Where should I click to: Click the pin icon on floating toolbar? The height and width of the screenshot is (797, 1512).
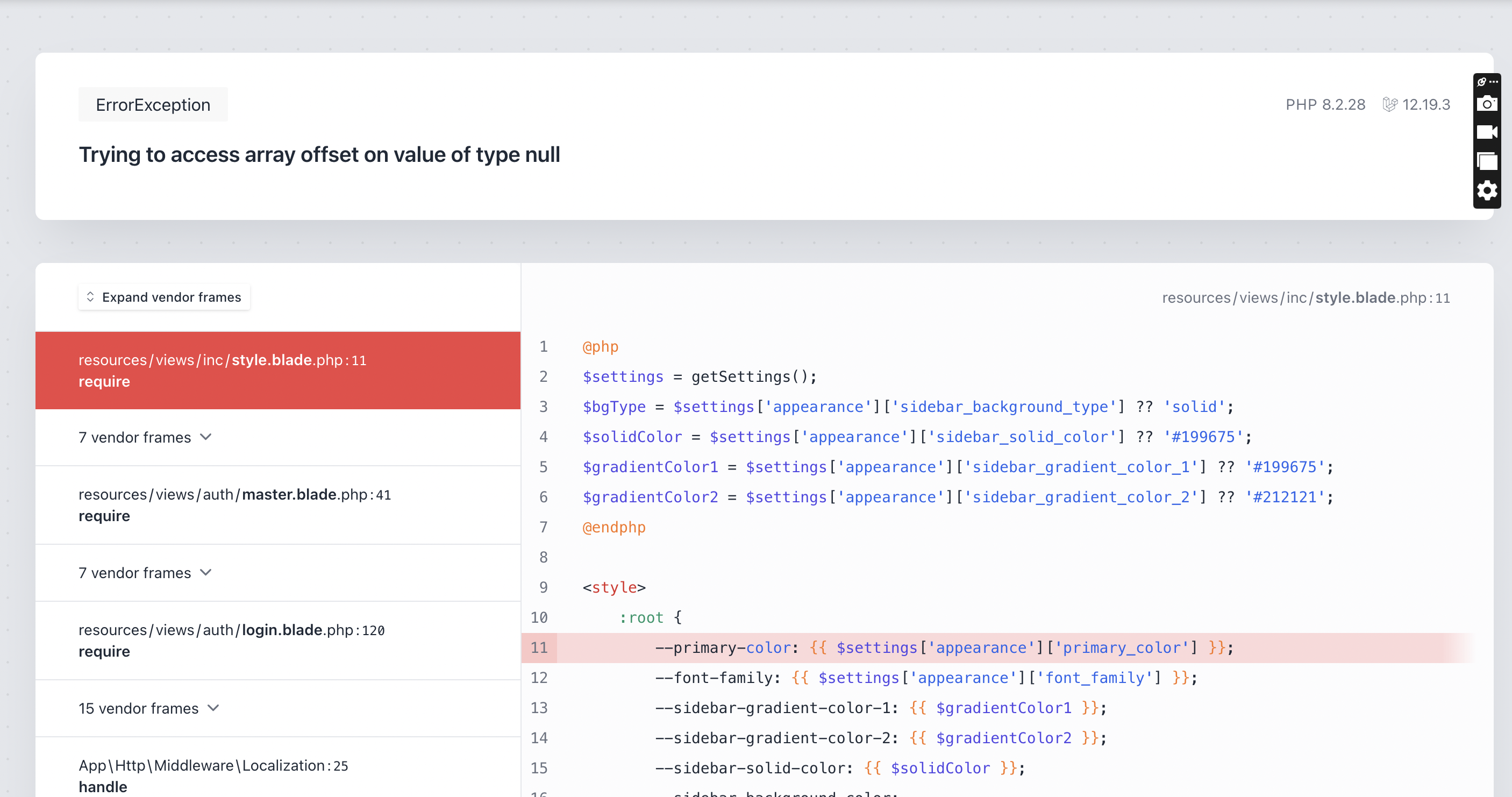pyautogui.click(x=1481, y=82)
